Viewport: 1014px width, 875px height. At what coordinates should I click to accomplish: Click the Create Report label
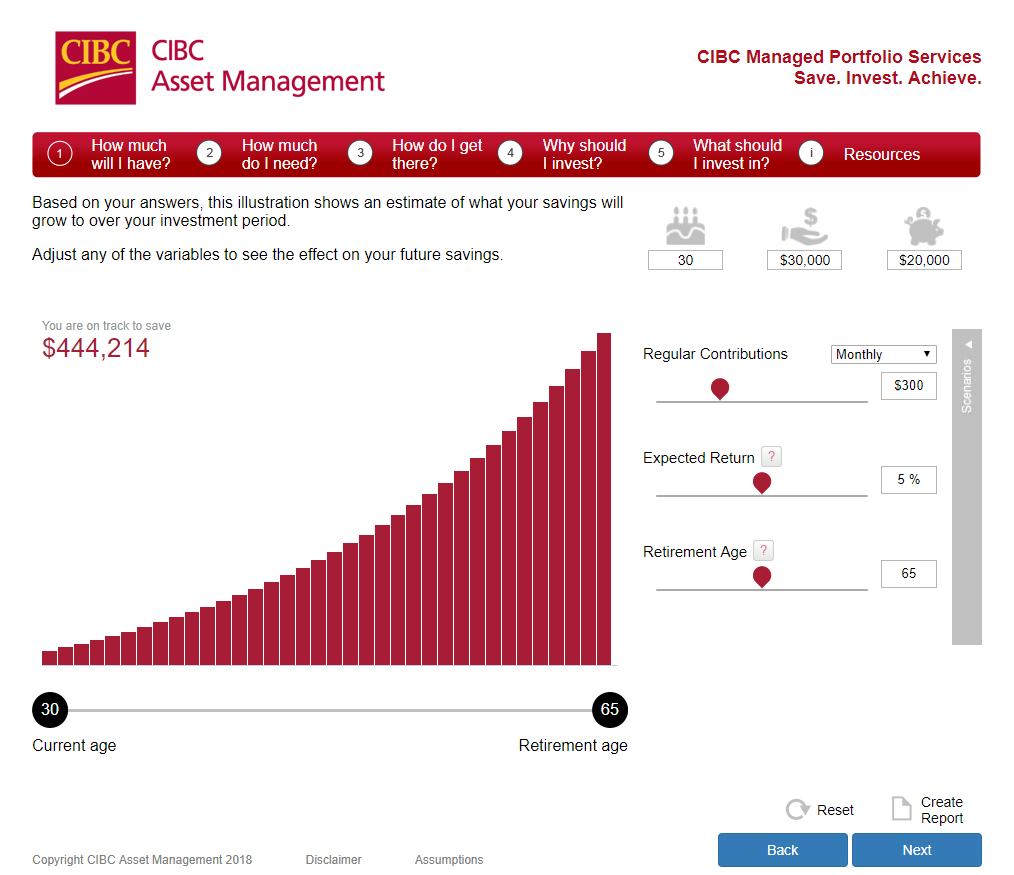[x=942, y=810]
